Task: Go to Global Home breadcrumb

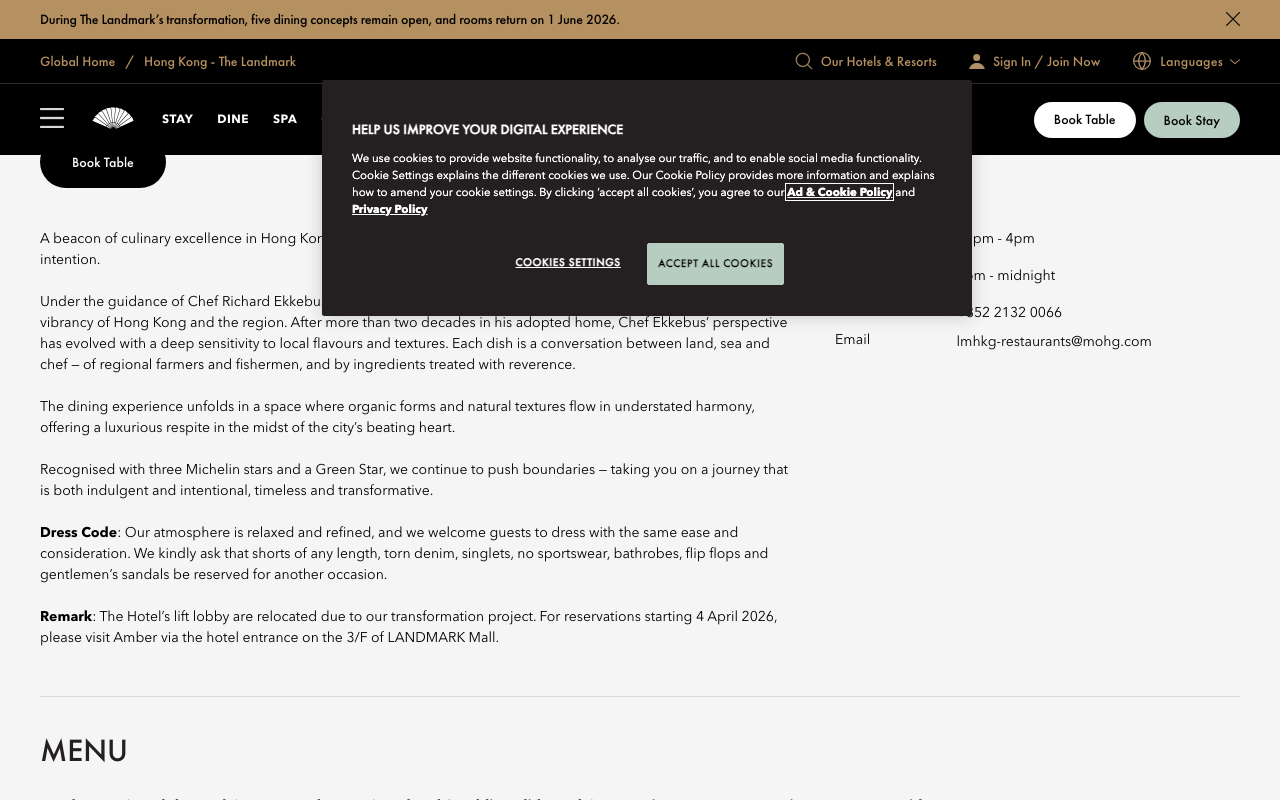Action: click(78, 62)
